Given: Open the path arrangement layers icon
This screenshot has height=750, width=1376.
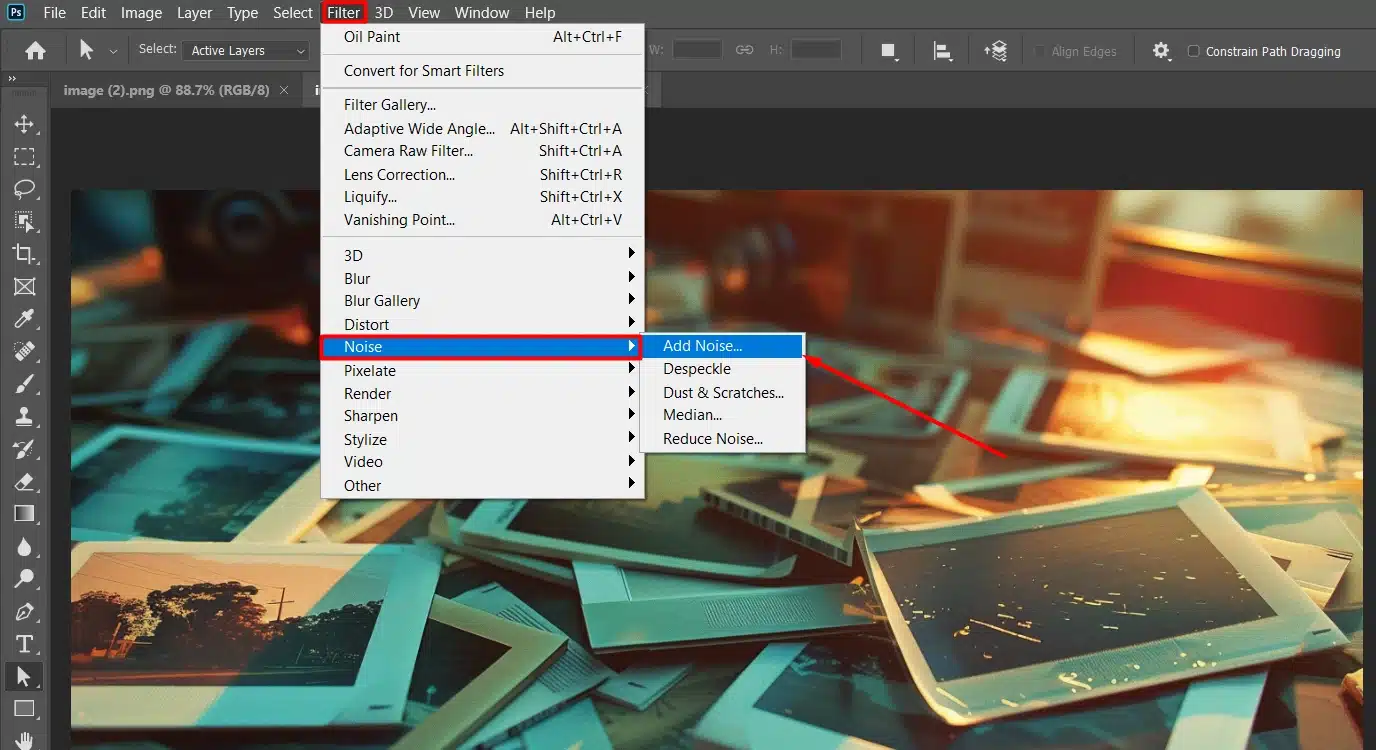Looking at the screenshot, I should [x=995, y=51].
